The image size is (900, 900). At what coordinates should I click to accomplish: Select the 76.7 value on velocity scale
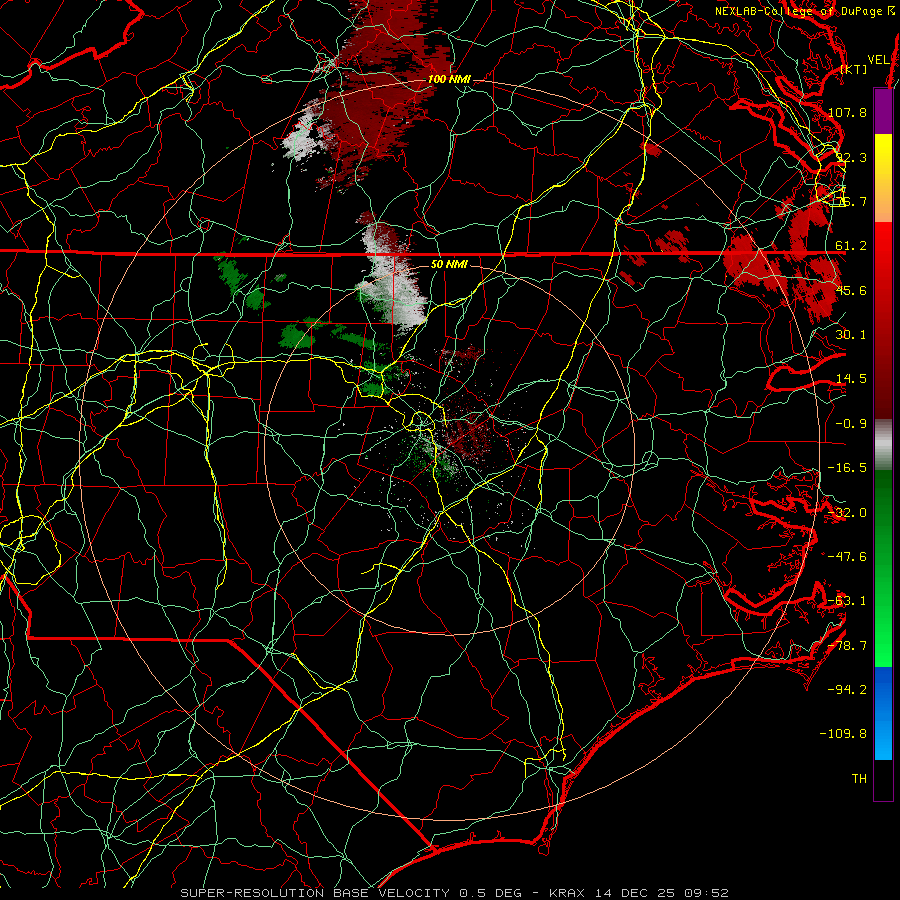[851, 201]
